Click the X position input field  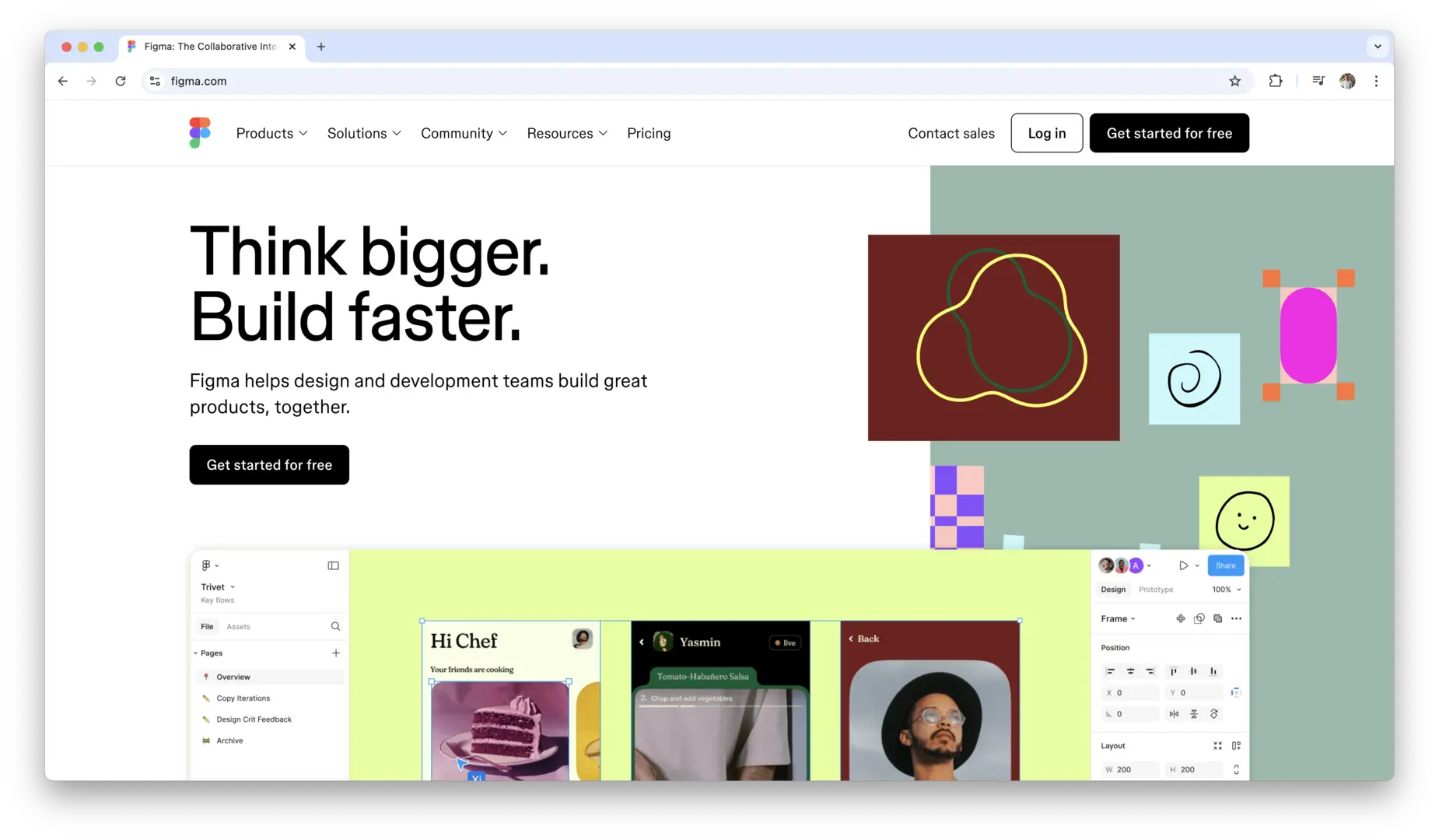pyautogui.click(x=1130, y=692)
